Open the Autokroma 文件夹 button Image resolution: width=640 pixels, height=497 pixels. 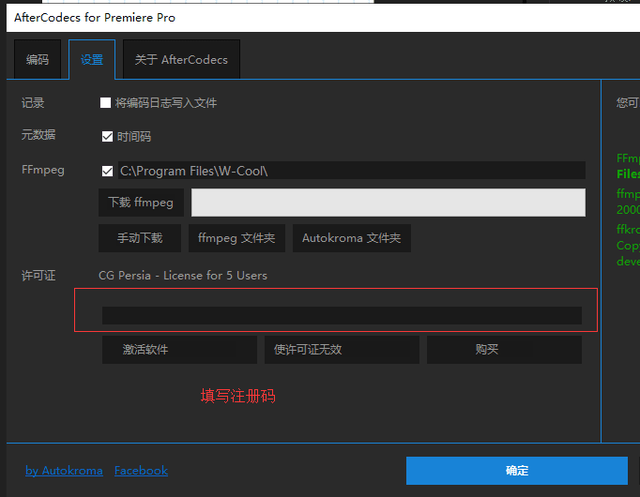(351, 238)
